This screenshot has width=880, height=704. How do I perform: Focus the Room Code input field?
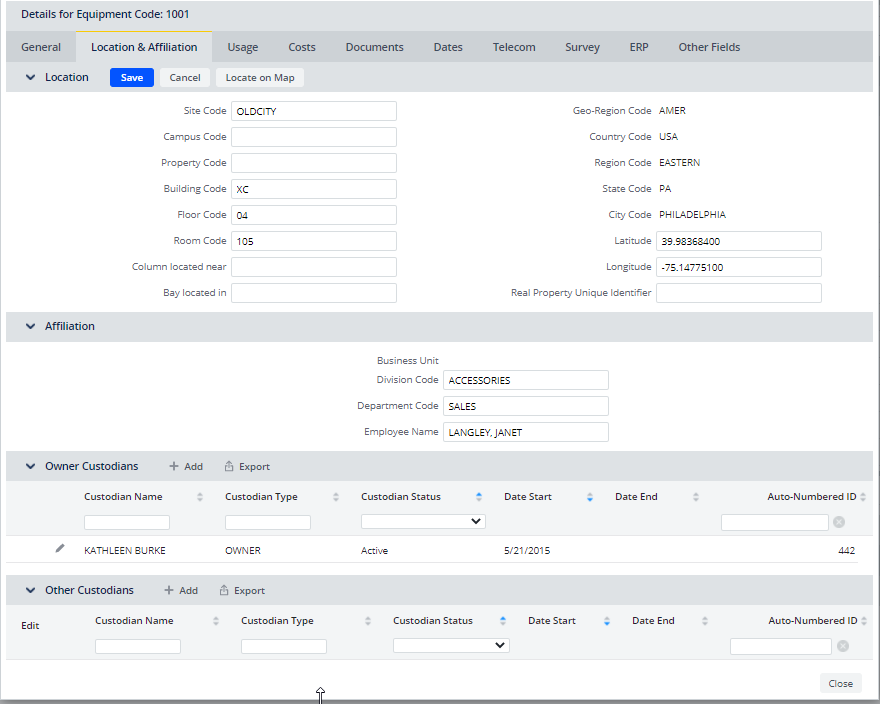click(313, 241)
